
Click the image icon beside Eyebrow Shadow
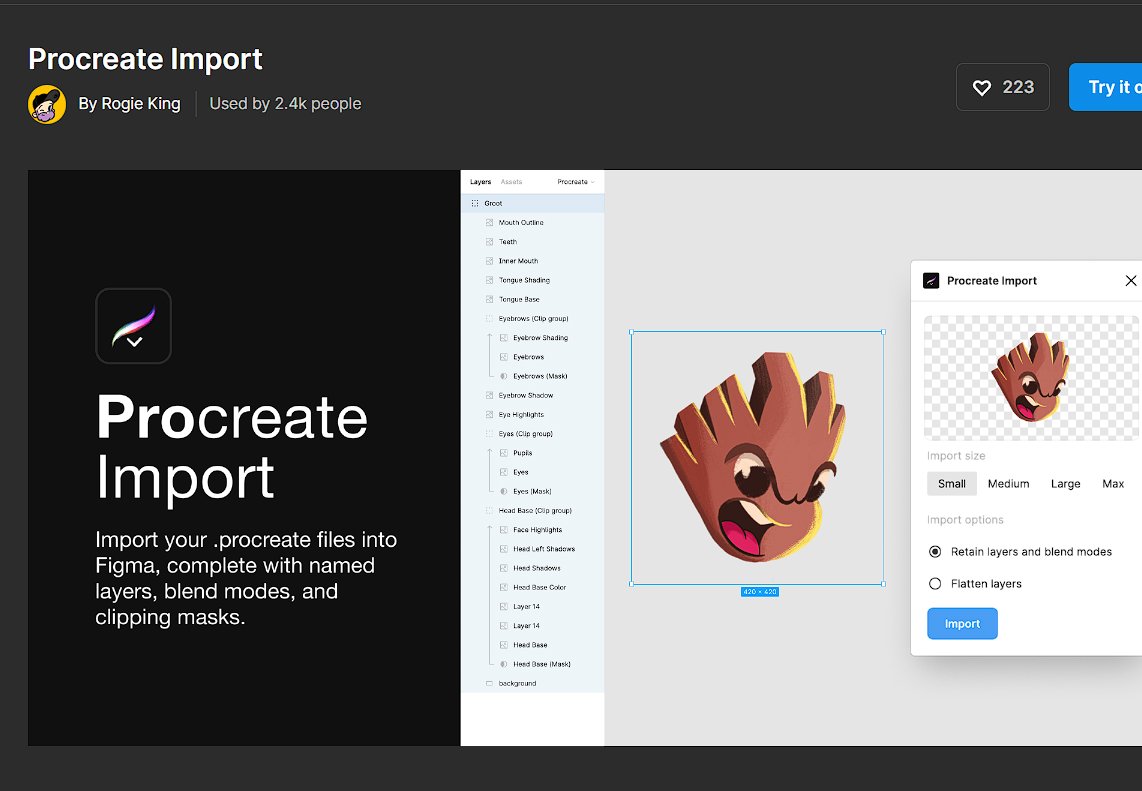(x=489, y=396)
